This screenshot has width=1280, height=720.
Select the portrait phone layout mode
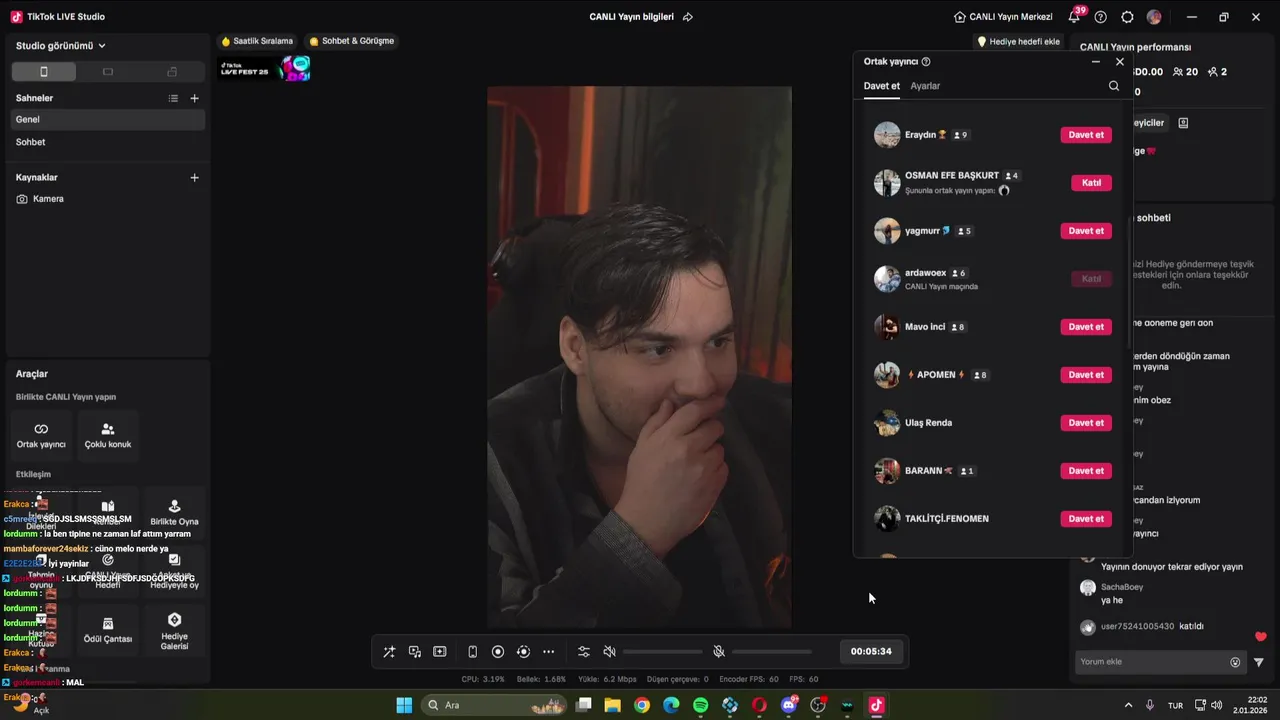tap(43, 72)
